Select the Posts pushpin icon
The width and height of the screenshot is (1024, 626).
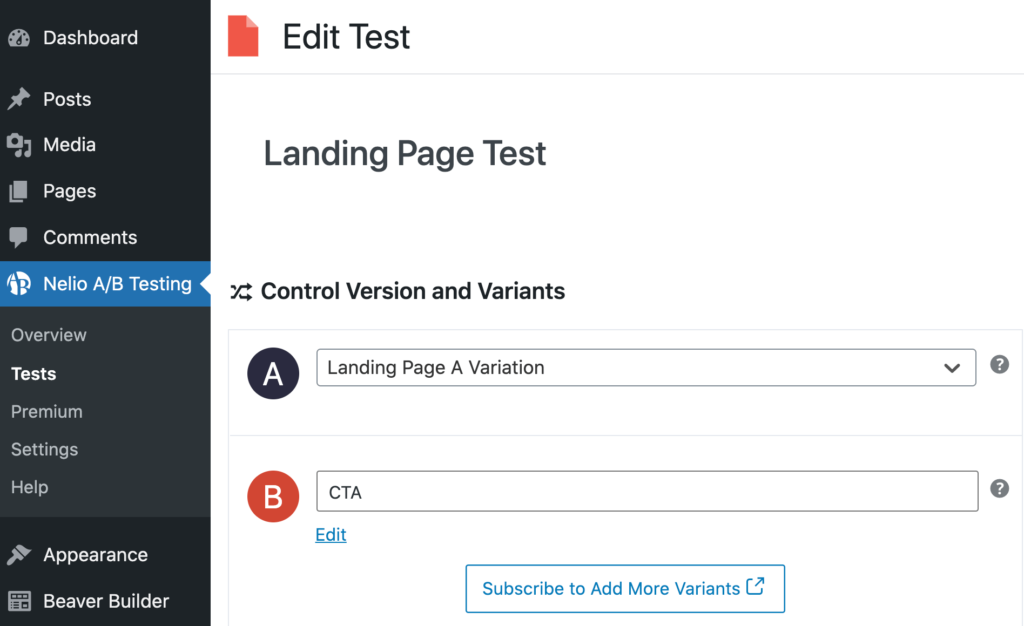[x=21, y=98]
